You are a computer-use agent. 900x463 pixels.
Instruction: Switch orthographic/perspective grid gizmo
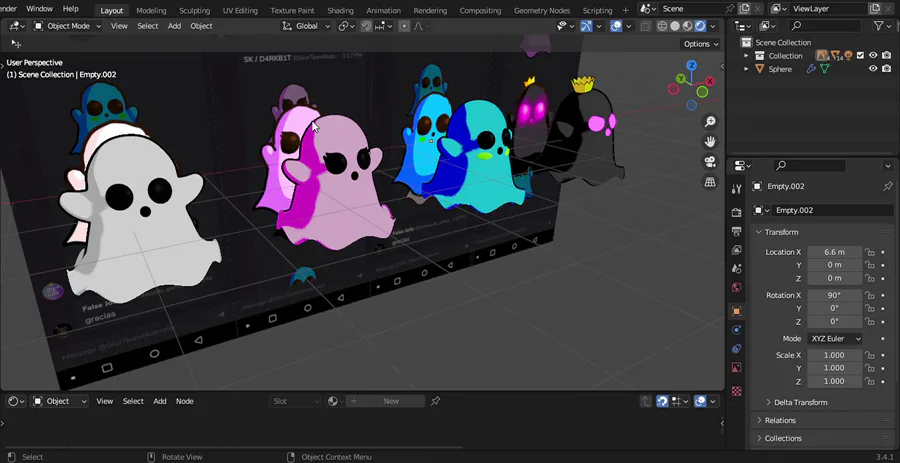coord(710,182)
